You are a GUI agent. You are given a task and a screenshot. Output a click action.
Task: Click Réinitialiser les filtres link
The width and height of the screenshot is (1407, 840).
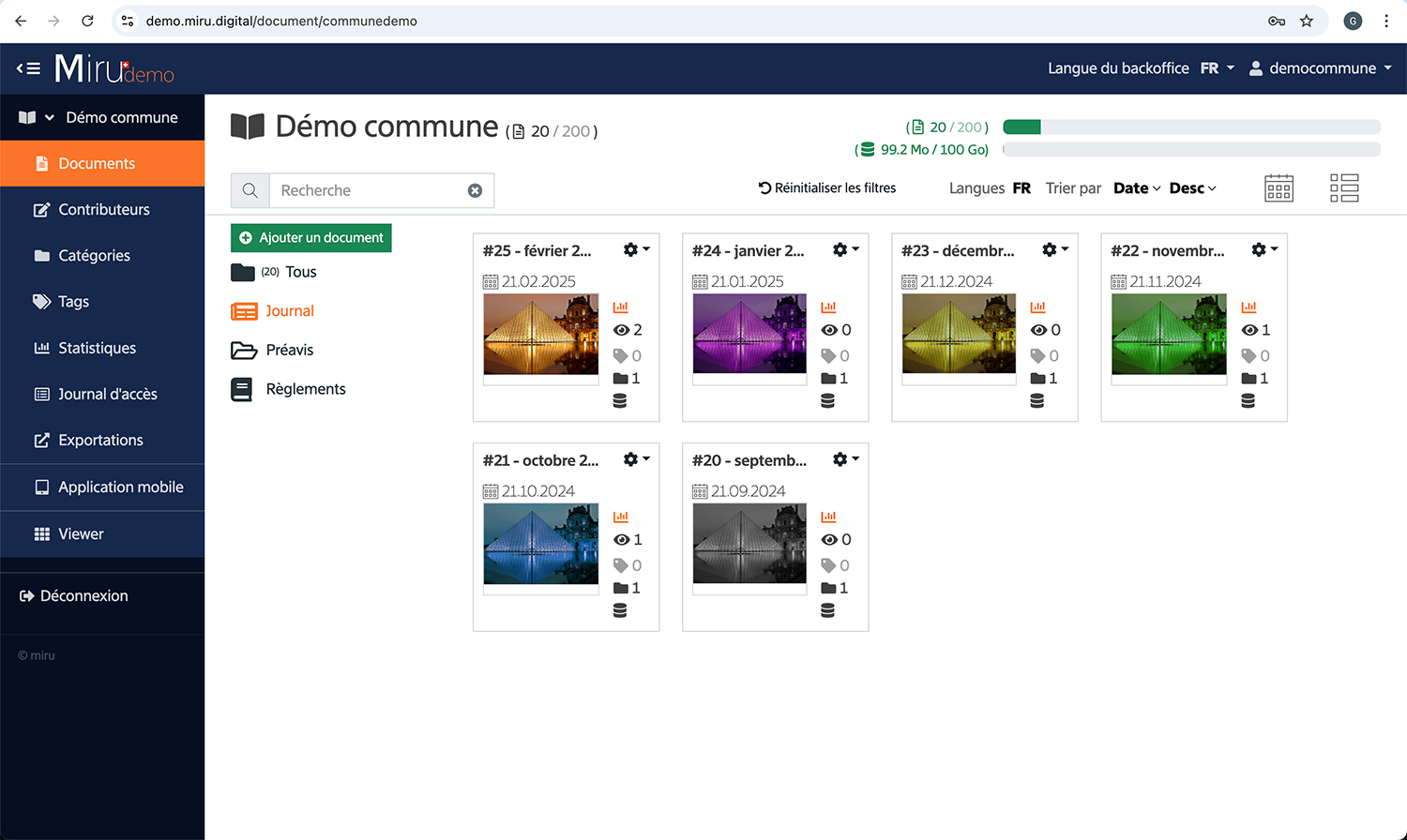click(826, 188)
